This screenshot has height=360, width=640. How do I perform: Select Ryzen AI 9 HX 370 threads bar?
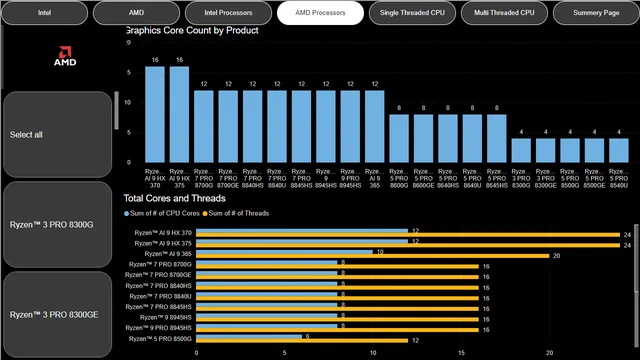[408, 235]
